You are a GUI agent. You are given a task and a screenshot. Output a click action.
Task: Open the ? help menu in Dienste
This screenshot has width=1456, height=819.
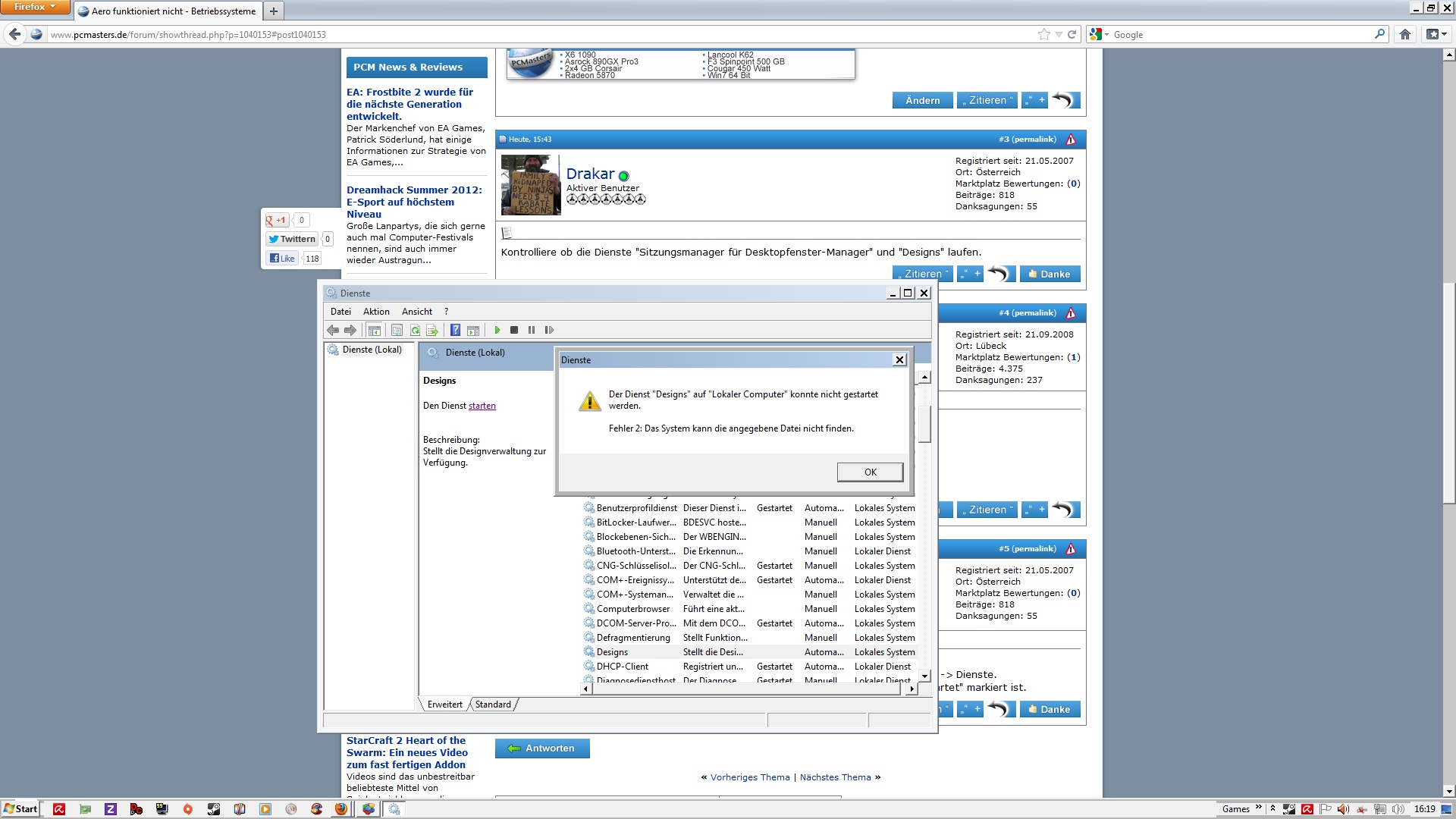click(x=446, y=312)
